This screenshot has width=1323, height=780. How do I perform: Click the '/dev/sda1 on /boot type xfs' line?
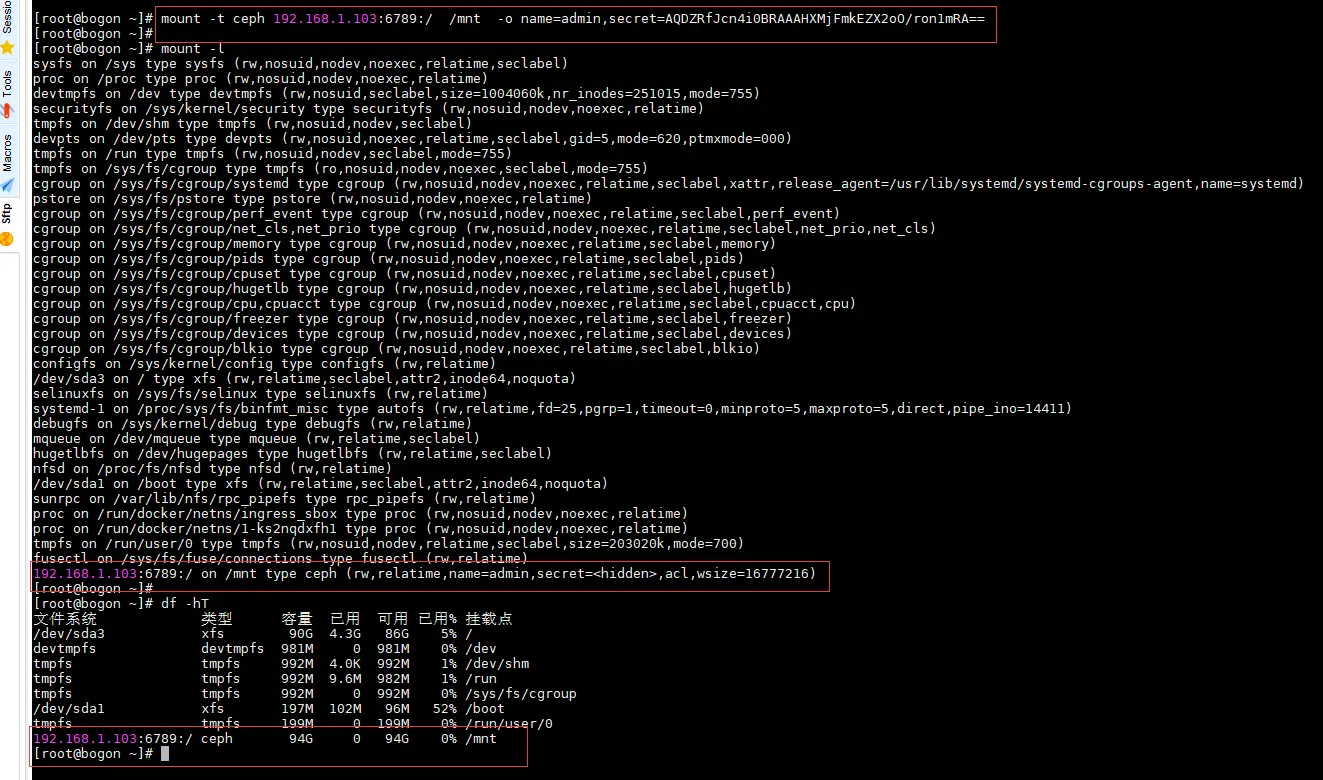(x=320, y=484)
